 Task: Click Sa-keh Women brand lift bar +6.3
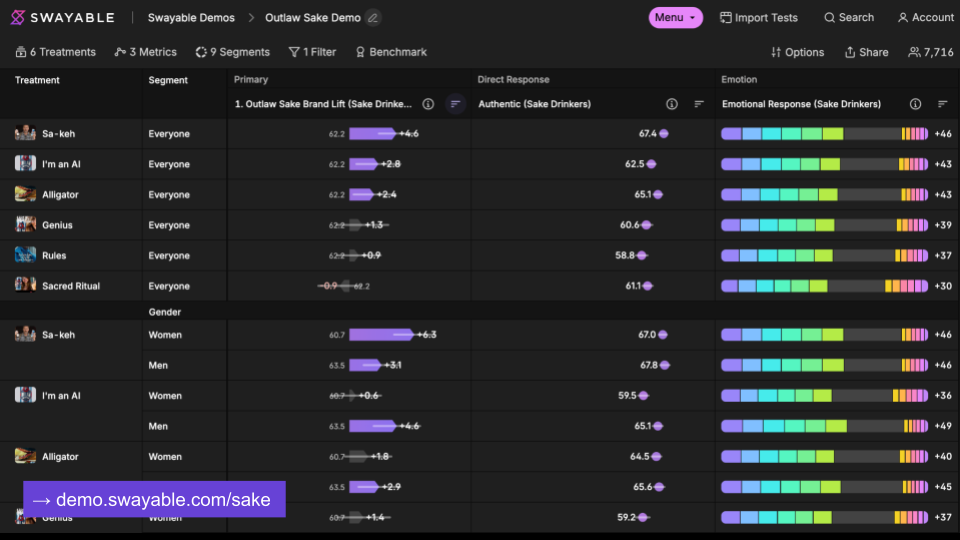click(383, 335)
